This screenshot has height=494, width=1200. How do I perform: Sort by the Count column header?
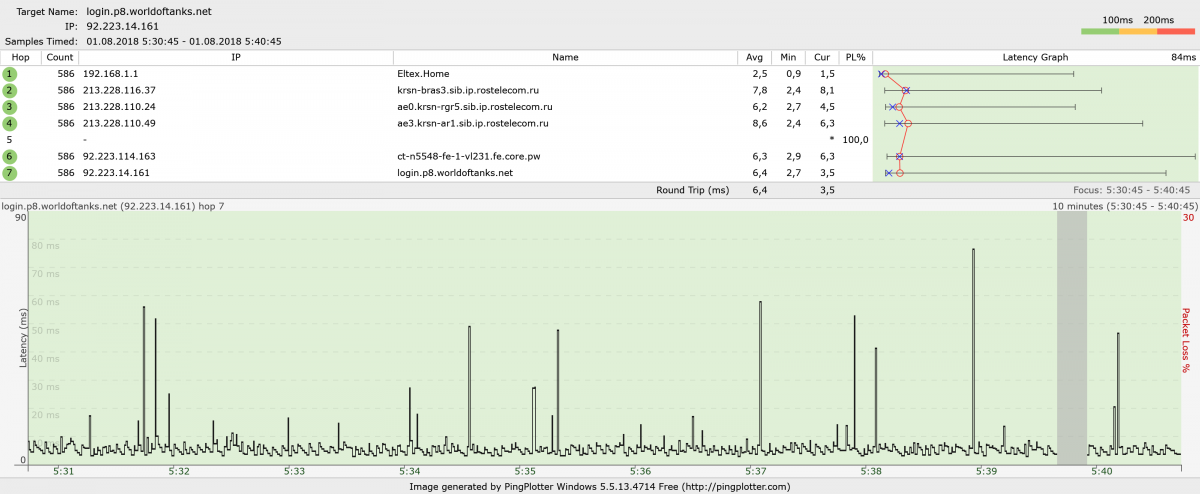coord(59,58)
